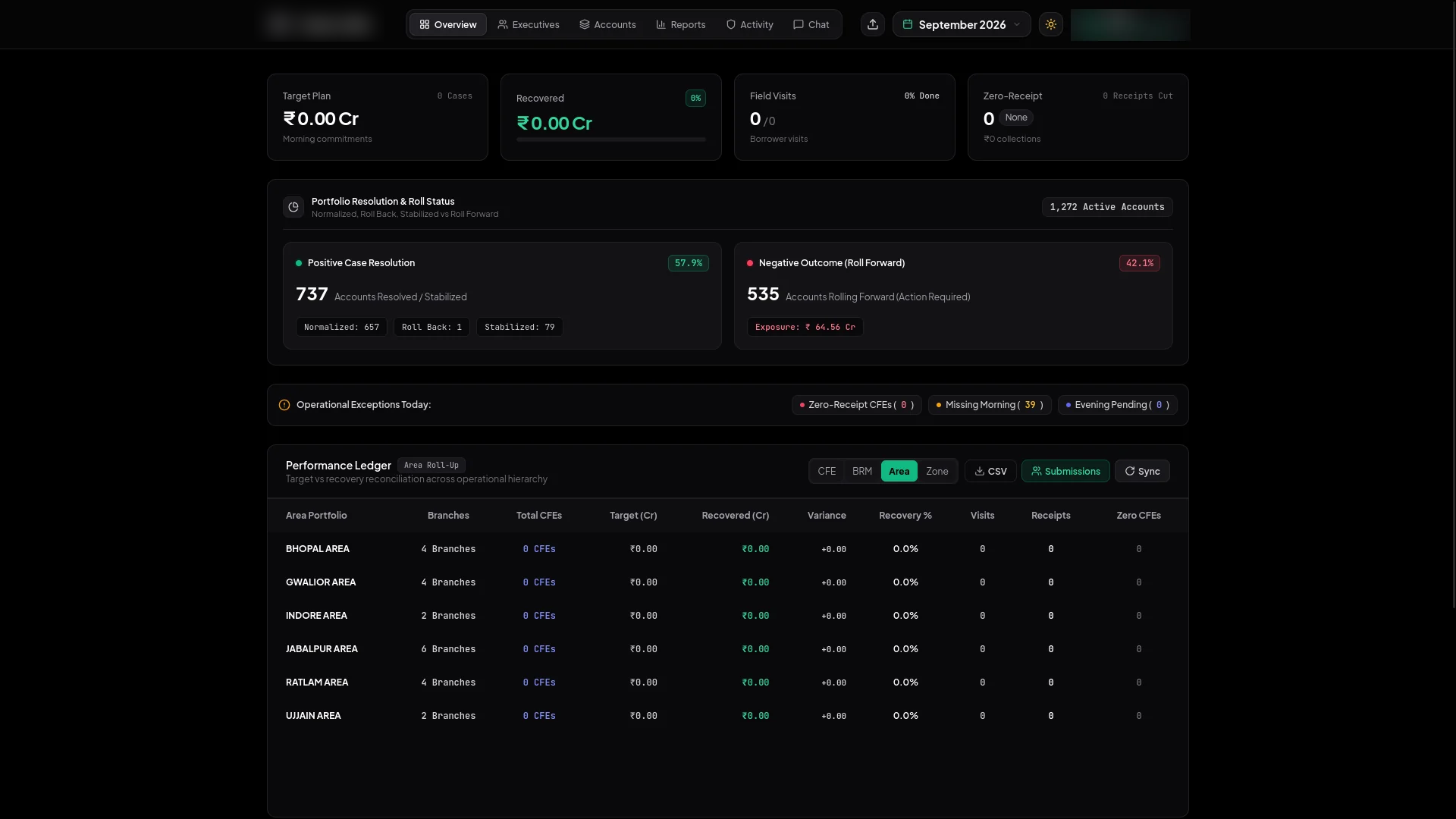Click the Exposure ₹ 64.56 Cr tag
Viewport: 1456px width, 819px height.
[805, 327]
